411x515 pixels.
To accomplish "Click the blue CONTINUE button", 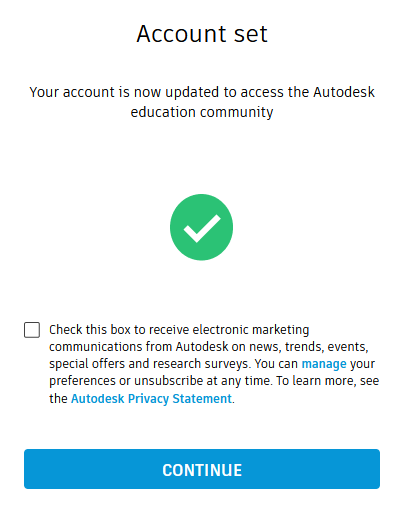I will tap(202, 469).
